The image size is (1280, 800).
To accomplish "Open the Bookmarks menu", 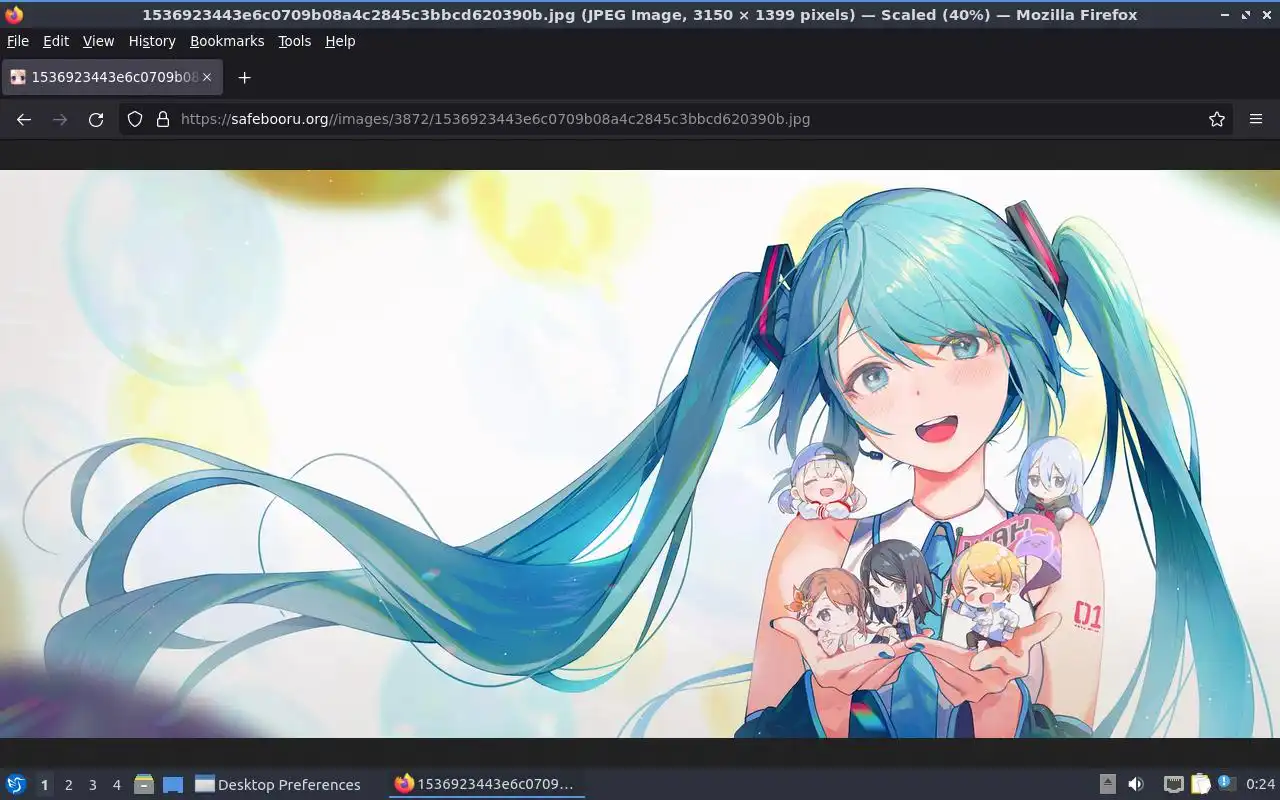I will (x=227, y=41).
